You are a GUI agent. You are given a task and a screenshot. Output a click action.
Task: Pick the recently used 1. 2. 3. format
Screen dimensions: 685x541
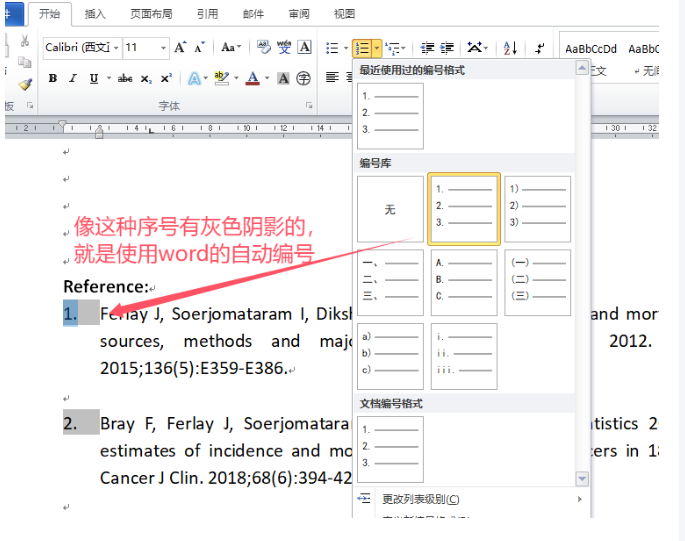tap(390, 116)
